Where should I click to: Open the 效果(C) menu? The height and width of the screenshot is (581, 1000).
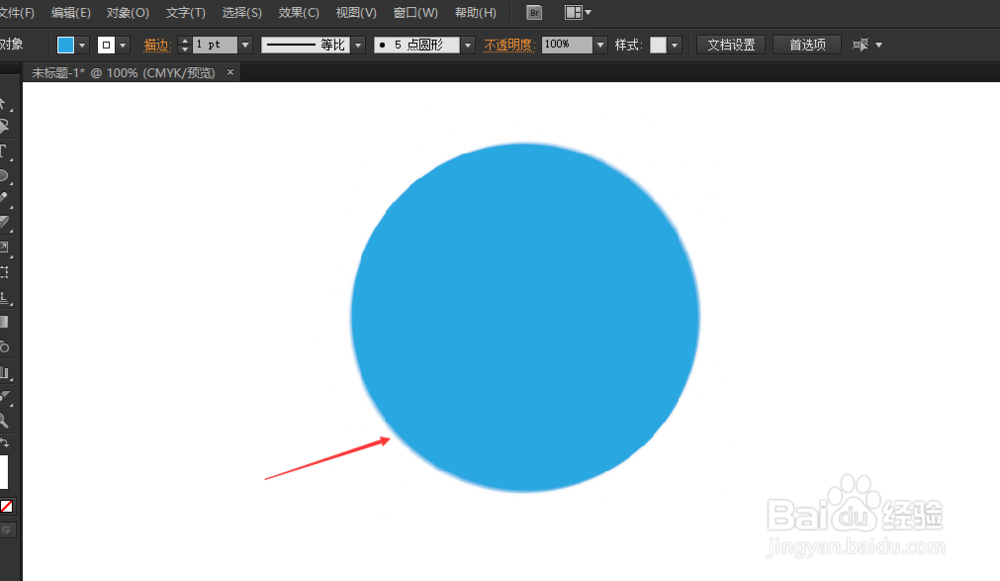click(x=298, y=13)
